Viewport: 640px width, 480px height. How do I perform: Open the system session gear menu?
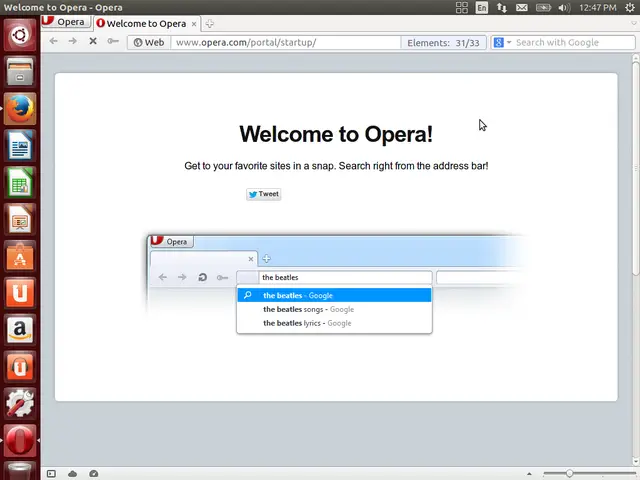click(x=630, y=7)
